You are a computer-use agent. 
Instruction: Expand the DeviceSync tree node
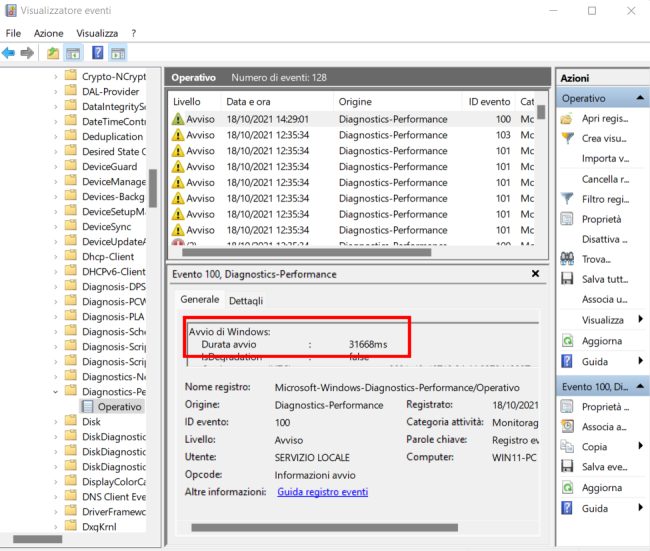56,227
